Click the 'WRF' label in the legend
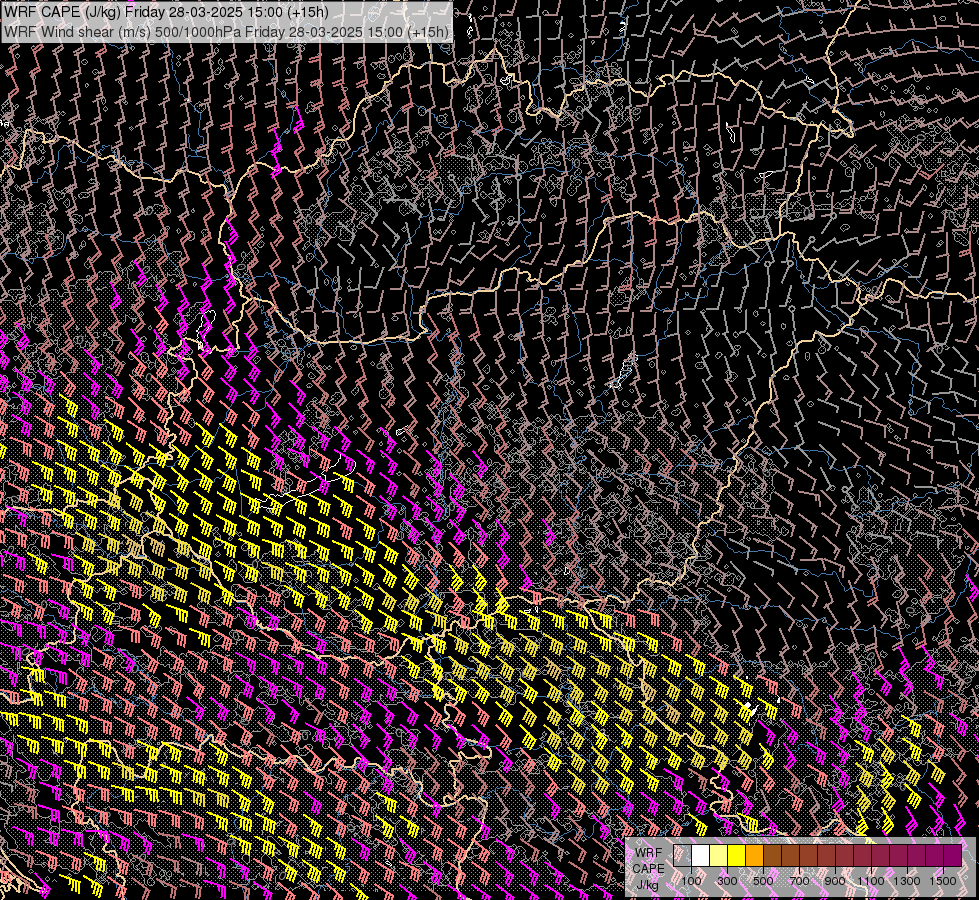The image size is (979, 900). tap(648, 853)
